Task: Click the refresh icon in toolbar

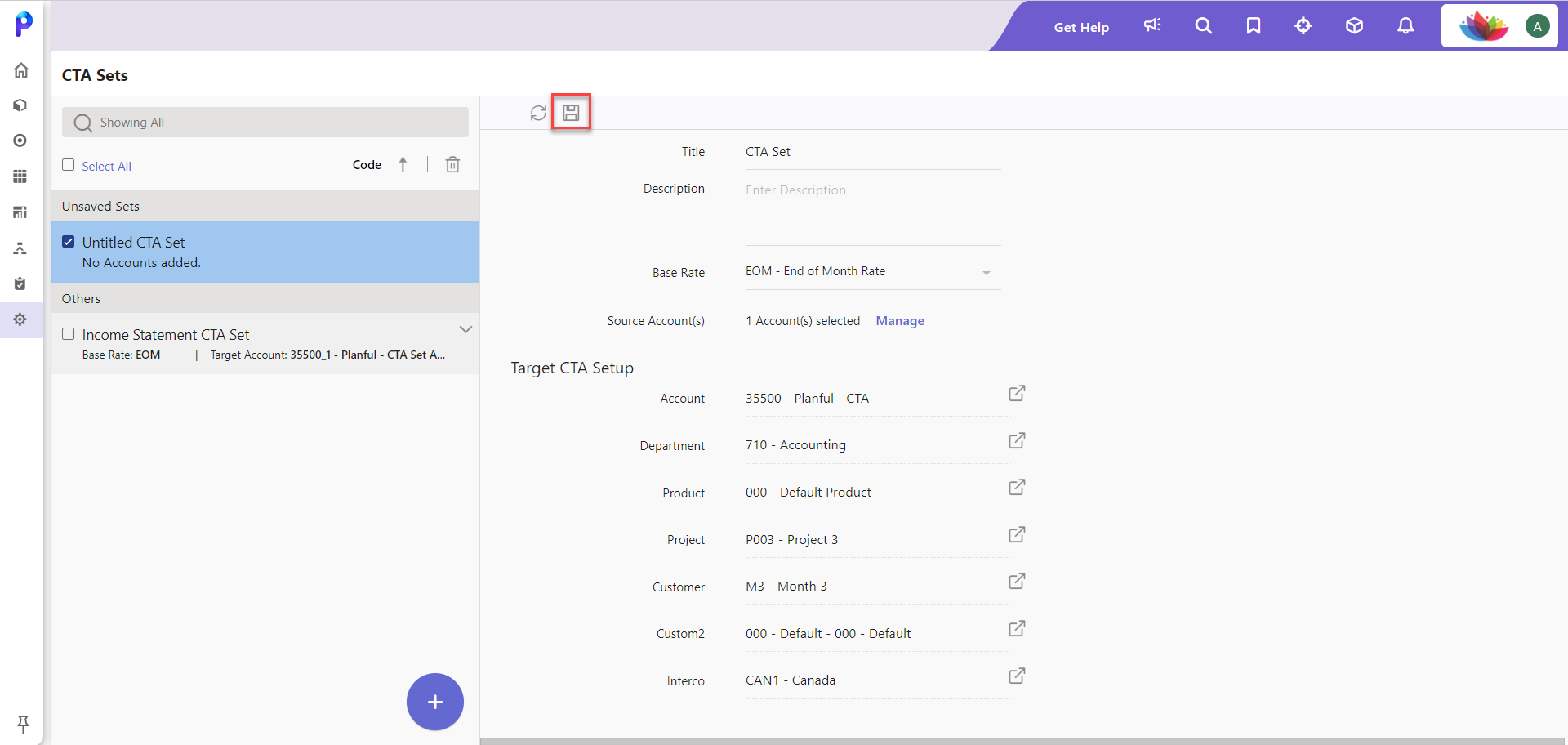Action: click(538, 113)
